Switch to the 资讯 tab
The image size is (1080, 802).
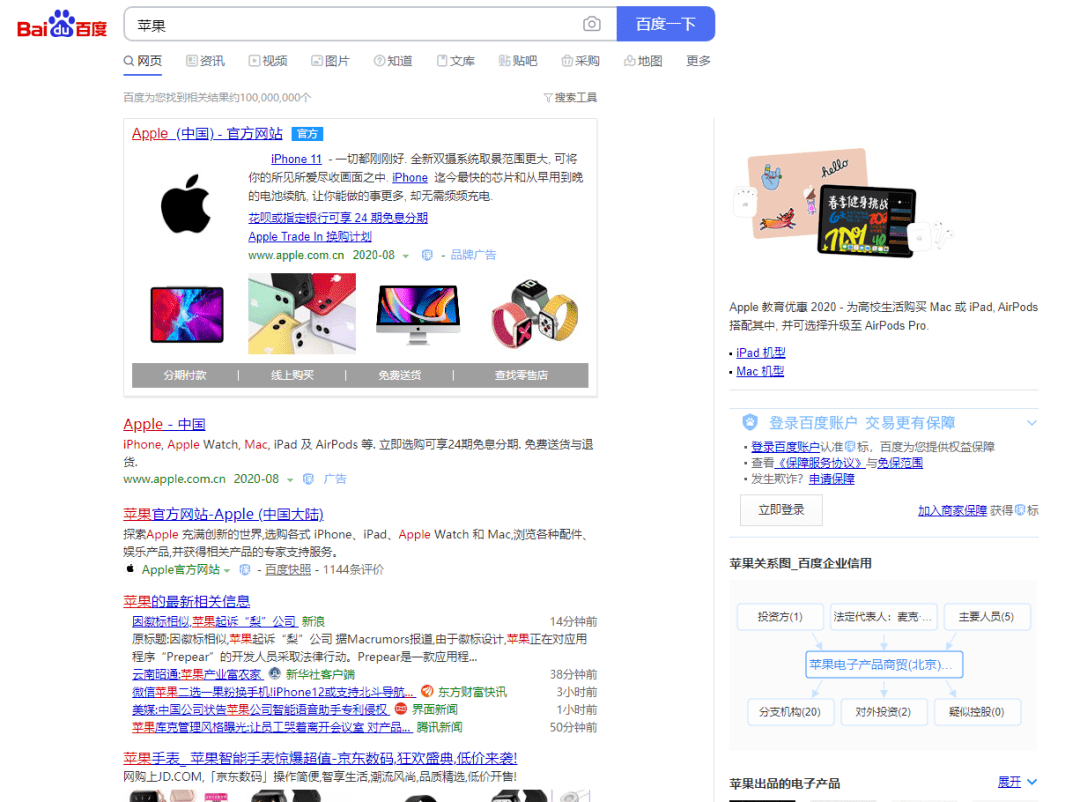[x=205, y=61]
